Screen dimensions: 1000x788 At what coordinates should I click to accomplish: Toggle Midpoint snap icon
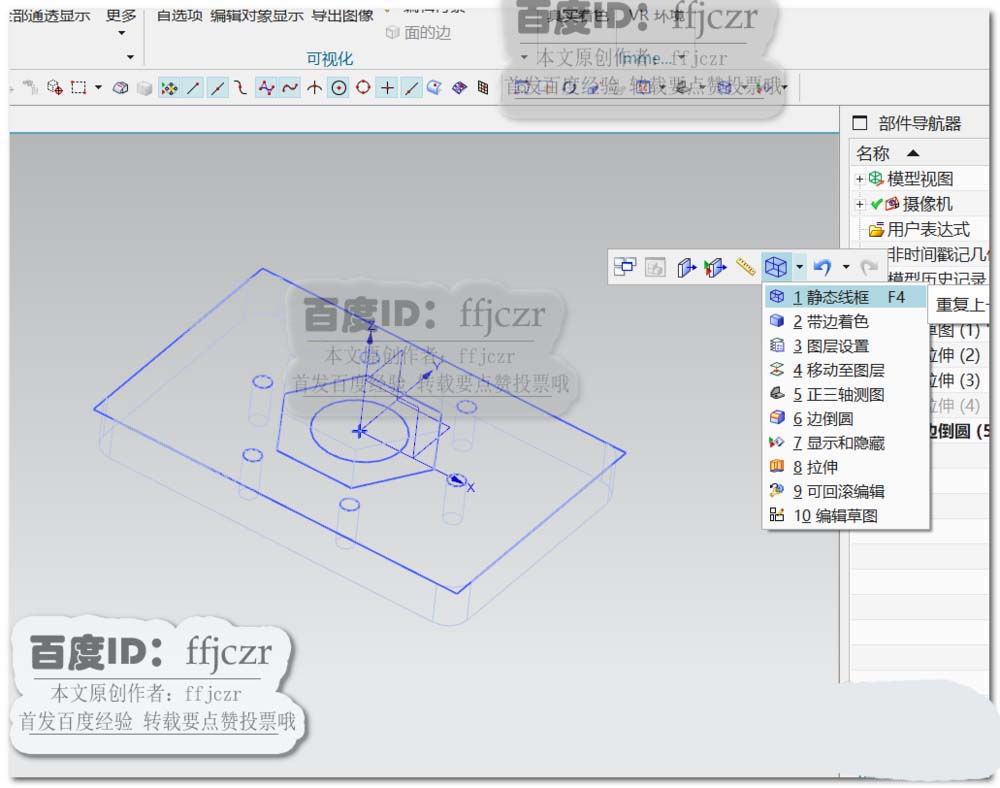(217, 88)
